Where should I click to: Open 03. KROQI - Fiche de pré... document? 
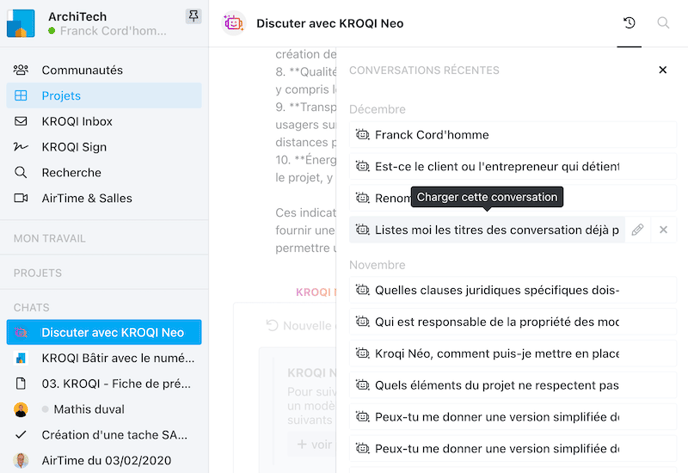click(104, 383)
